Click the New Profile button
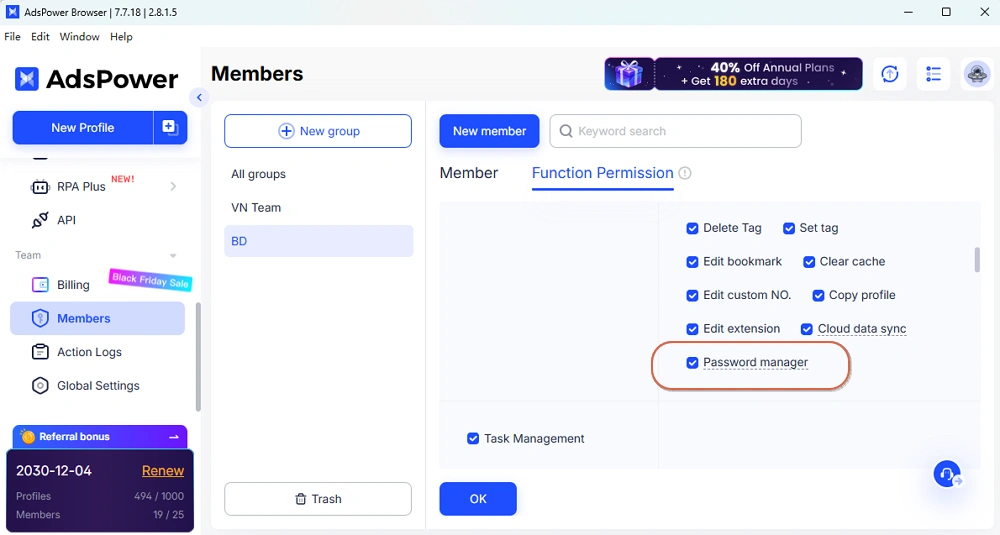 coord(83,128)
